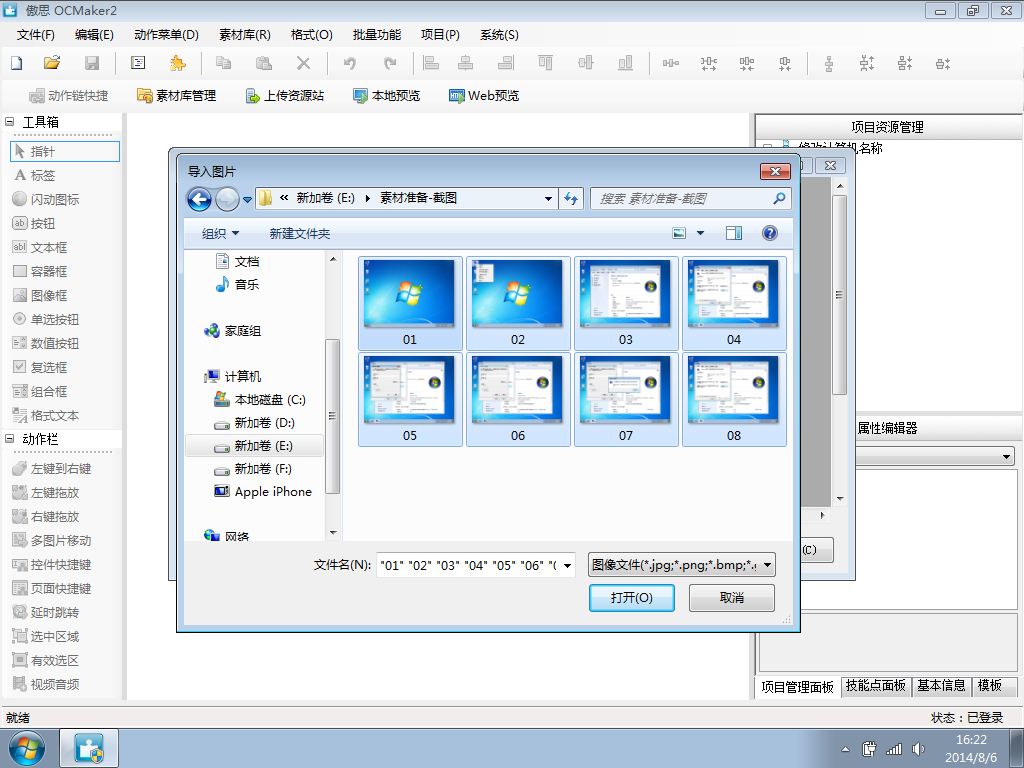Open 素材库管理 library manager

[x=176, y=95]
